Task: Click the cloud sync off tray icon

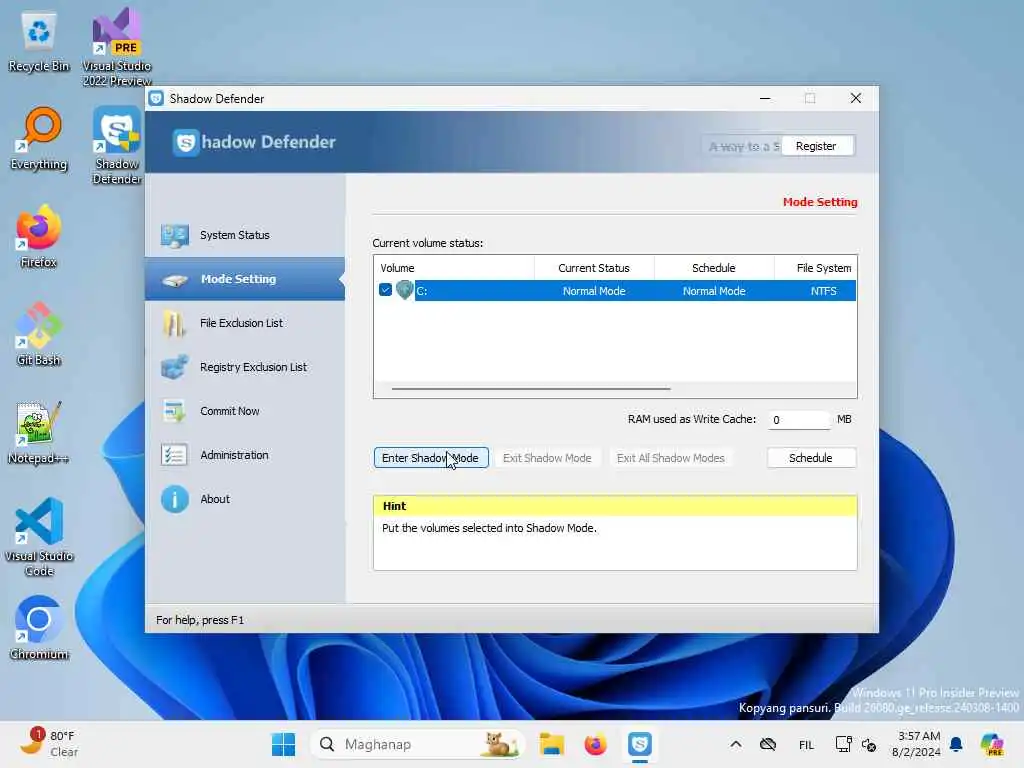Action: click(x=768, y=744)
